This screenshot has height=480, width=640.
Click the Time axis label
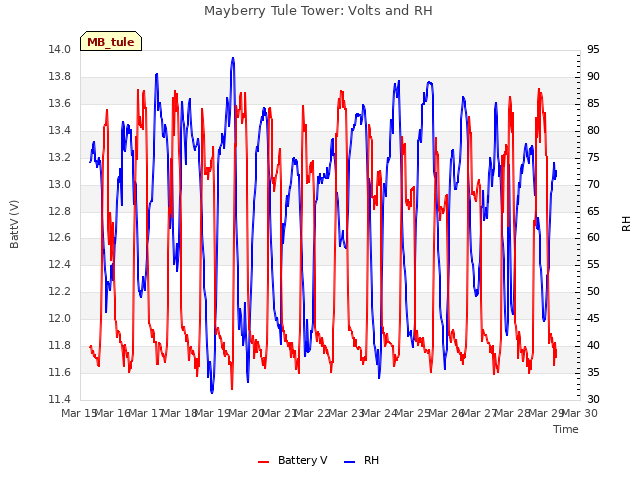[x=566, y=429]
